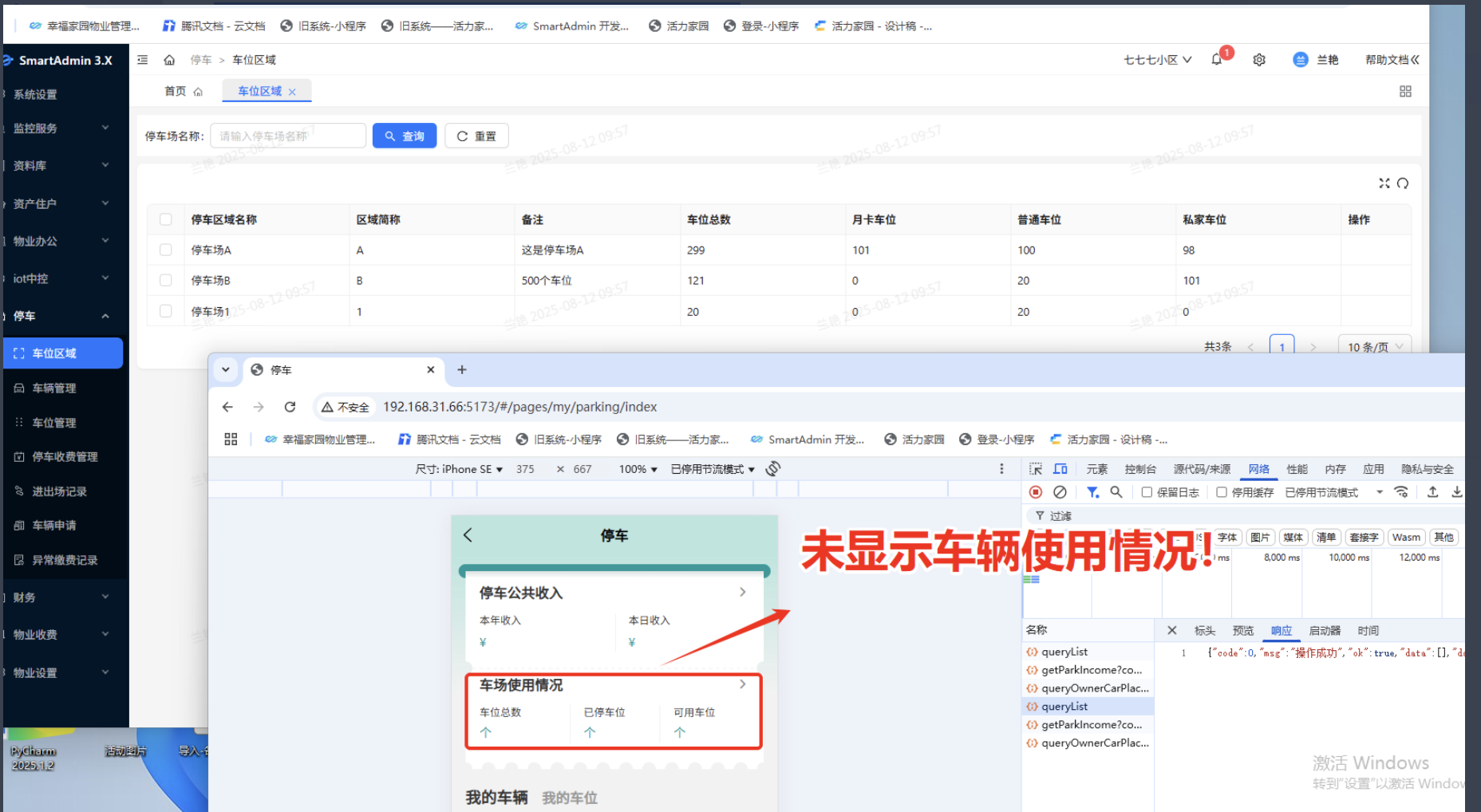Click the fullscreen expand icon above table

pos(1384,183)
